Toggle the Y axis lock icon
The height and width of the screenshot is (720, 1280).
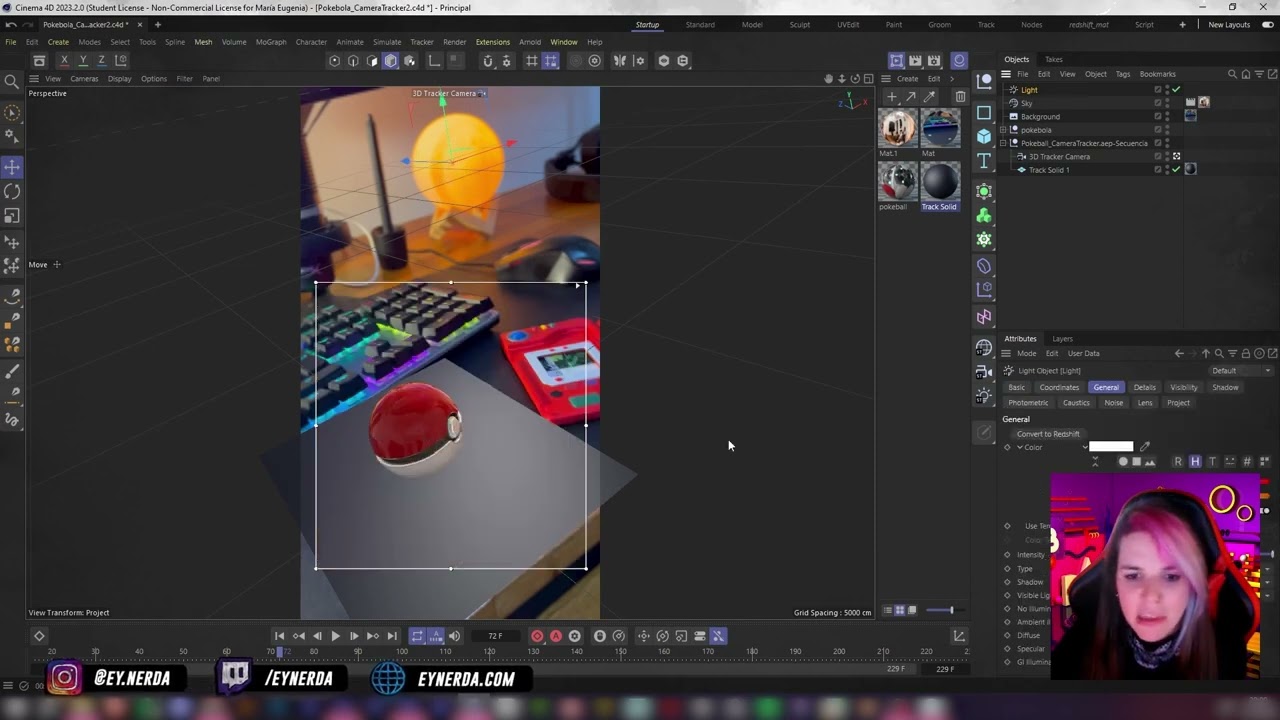83,61
